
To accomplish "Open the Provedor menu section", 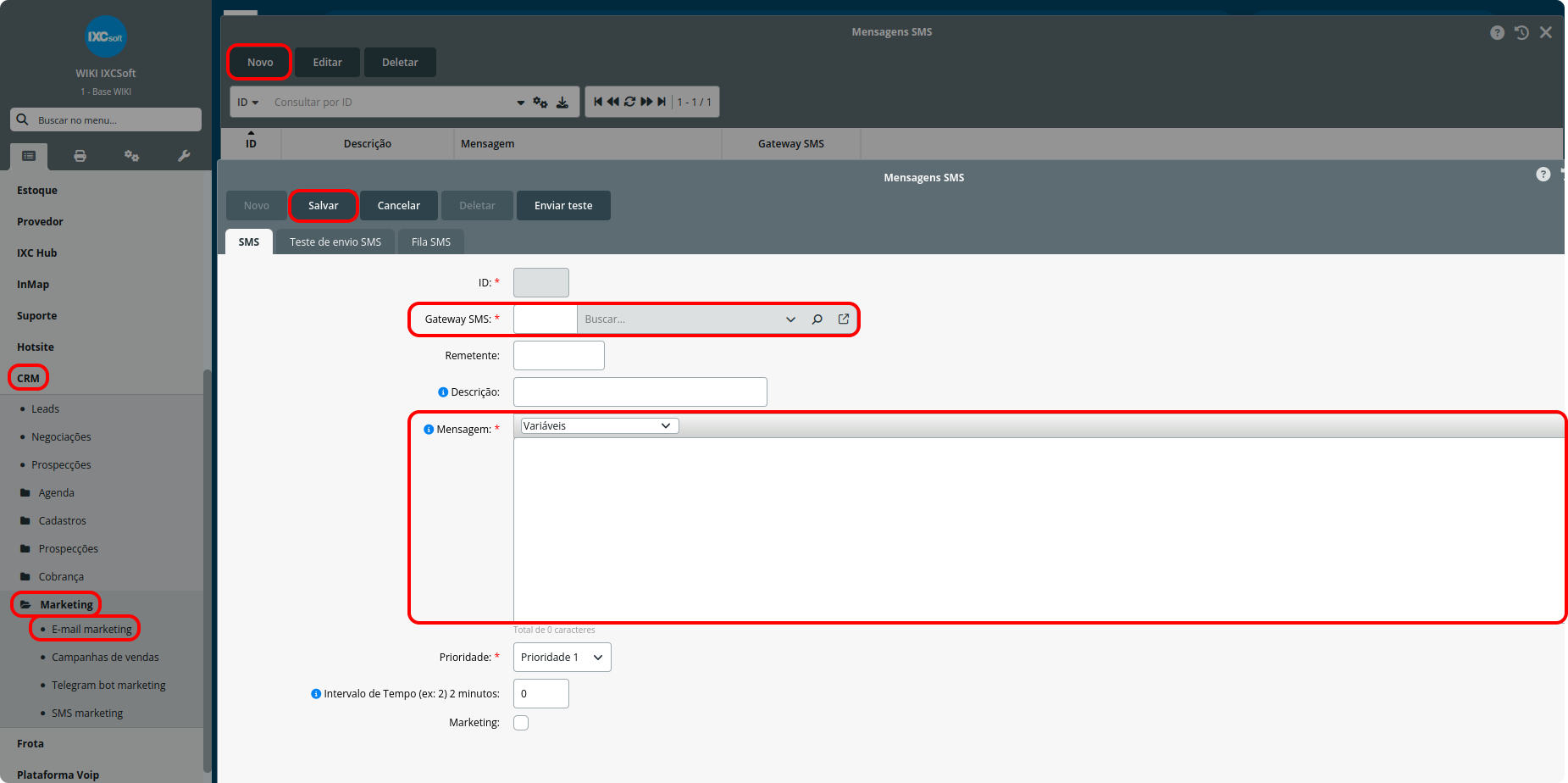I will pos(40,222).
